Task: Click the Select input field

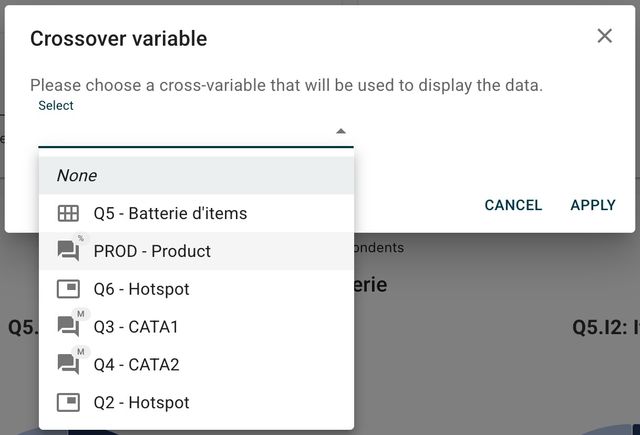Action: point(185,131)
